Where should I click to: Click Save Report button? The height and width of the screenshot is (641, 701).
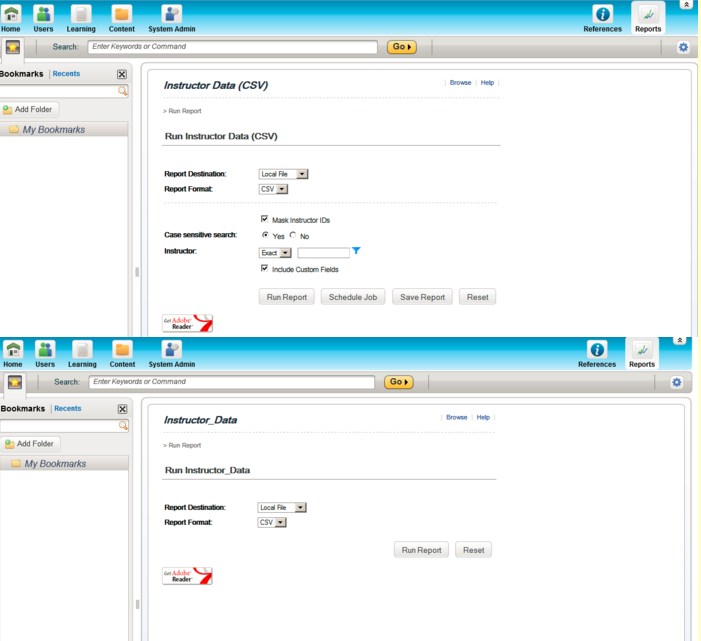point(422,297)
